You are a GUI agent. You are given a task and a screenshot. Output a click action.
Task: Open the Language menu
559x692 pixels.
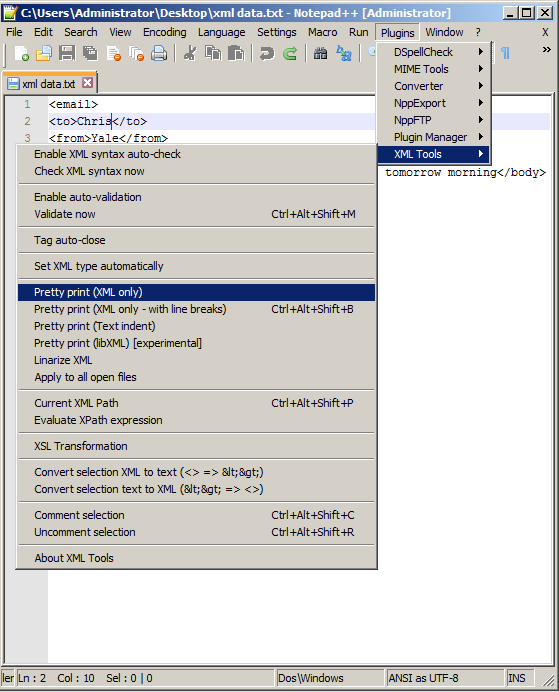[x=221, y=32]
